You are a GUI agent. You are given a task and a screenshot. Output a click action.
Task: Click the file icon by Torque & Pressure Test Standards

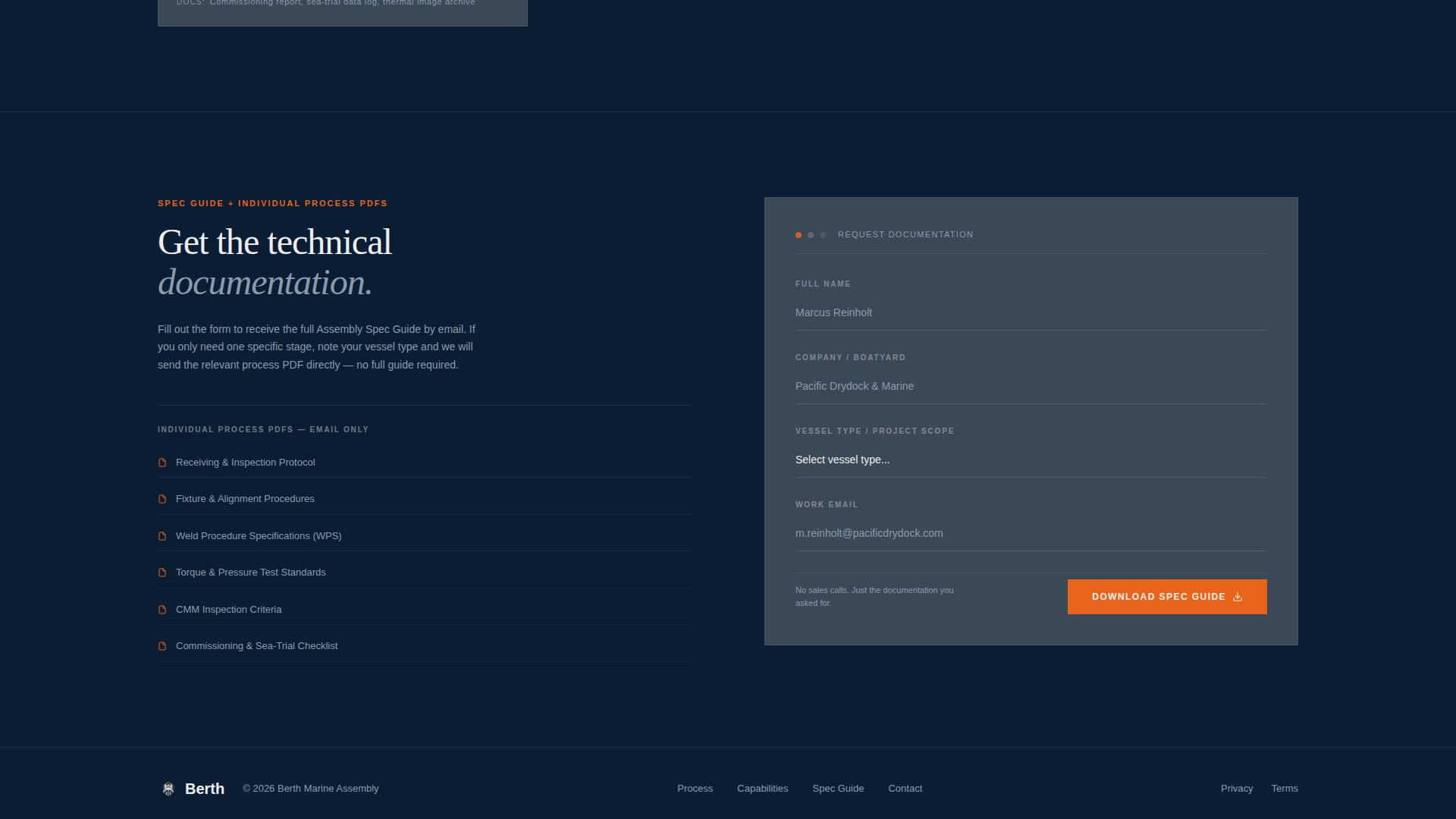pos(162,572)
